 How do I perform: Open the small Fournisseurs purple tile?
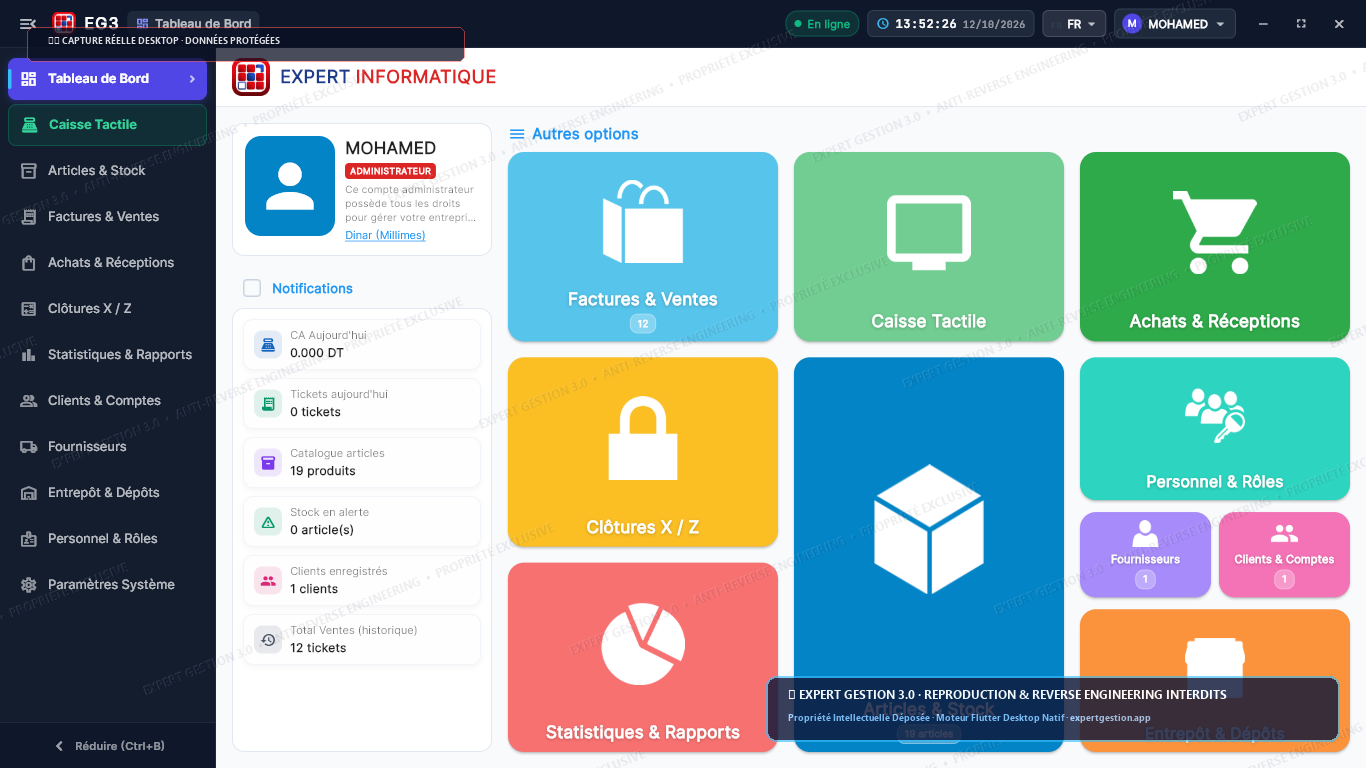tap(1145, 555)
